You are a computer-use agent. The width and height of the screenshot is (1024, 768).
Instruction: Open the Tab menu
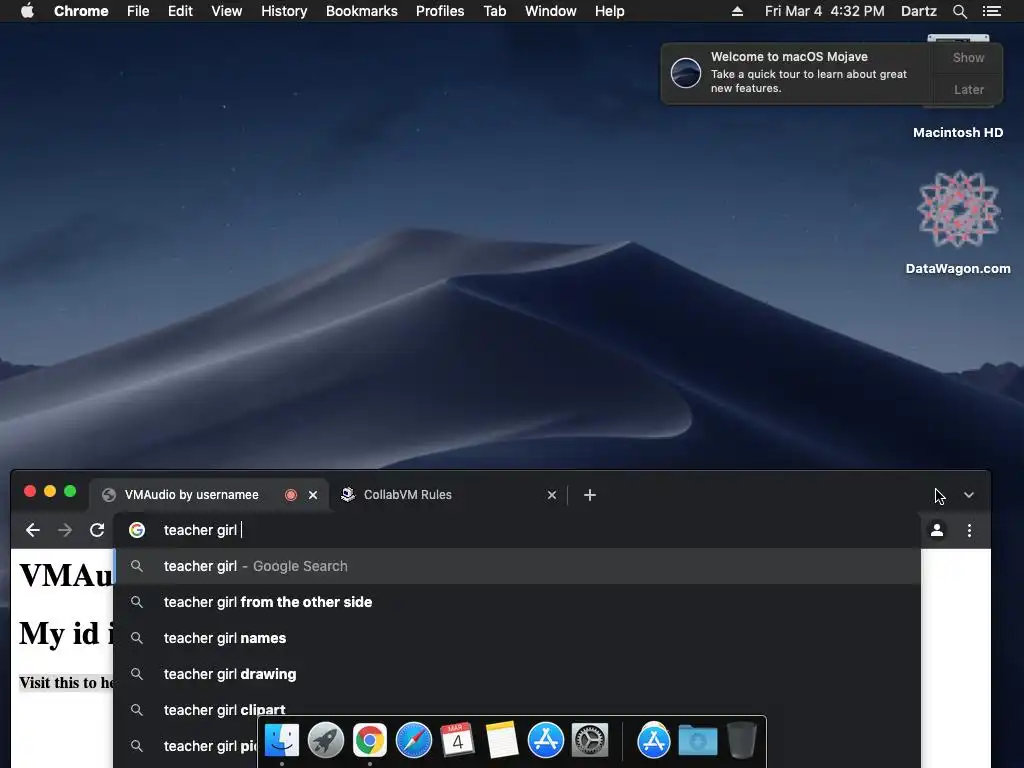[x=495, y=11]
